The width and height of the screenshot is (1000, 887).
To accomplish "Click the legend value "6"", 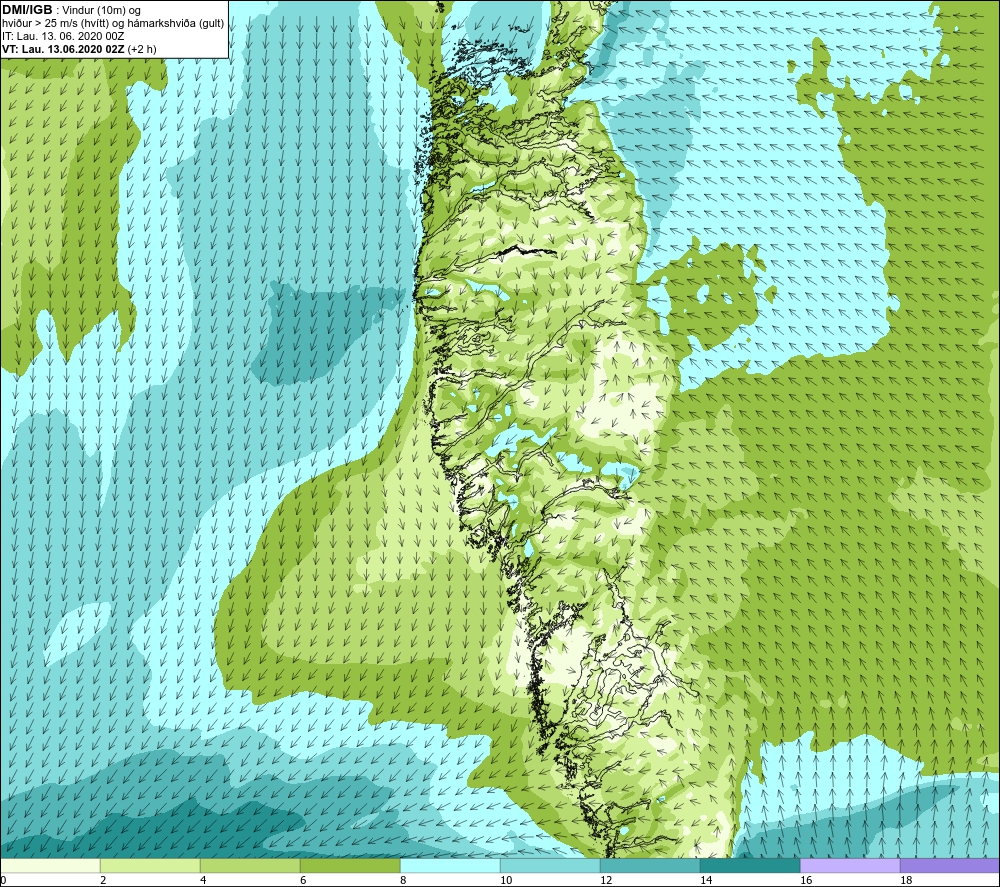I will tap(303, 880).
